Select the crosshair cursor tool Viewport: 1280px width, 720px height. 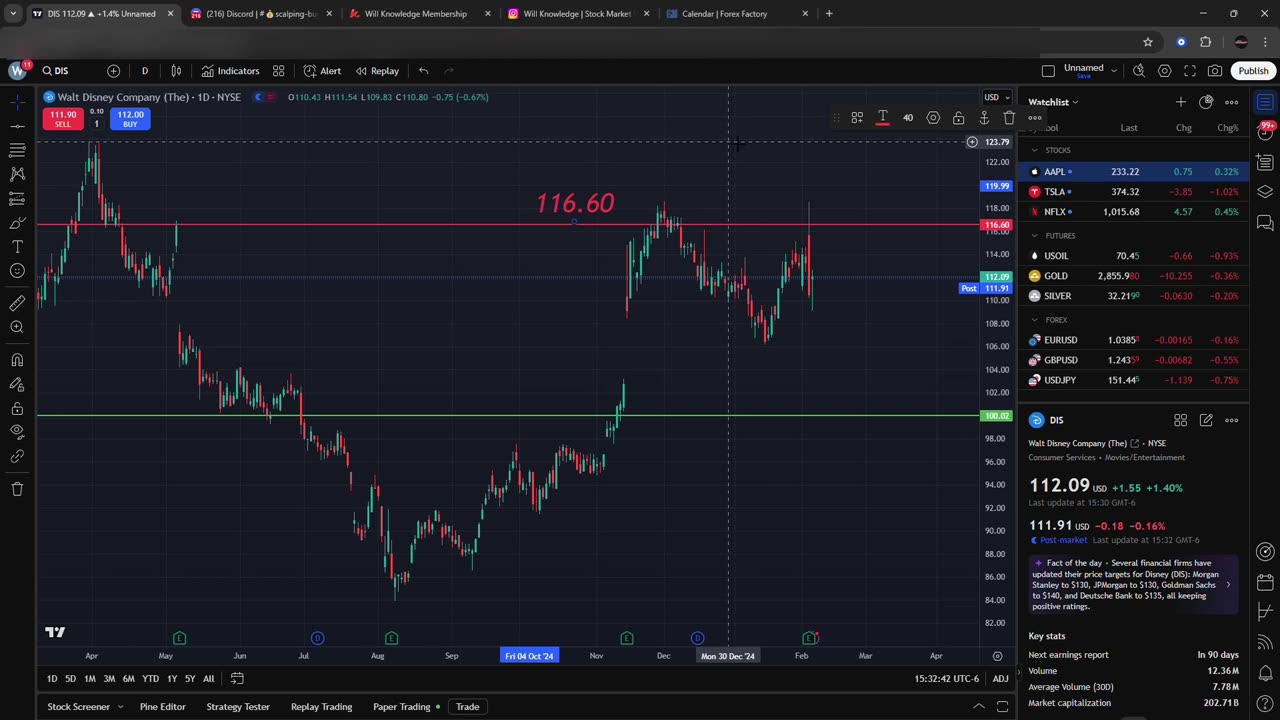pos(17,102)
